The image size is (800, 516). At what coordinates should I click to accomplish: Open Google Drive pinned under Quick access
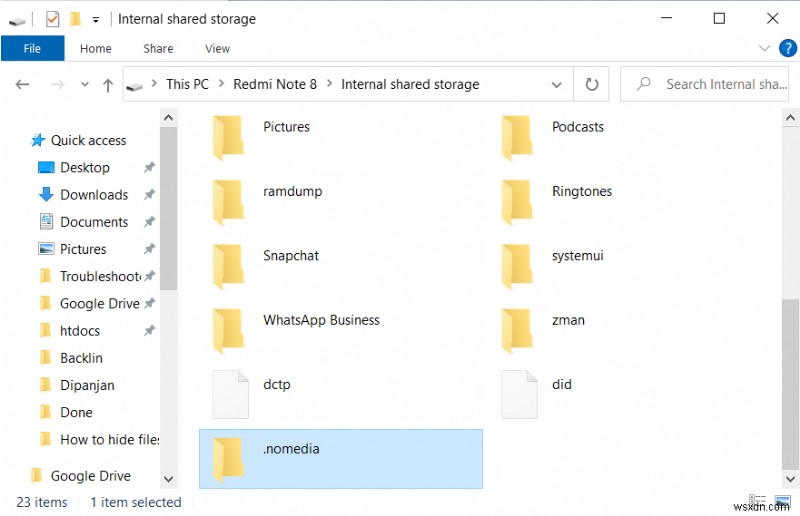[99, 304]
